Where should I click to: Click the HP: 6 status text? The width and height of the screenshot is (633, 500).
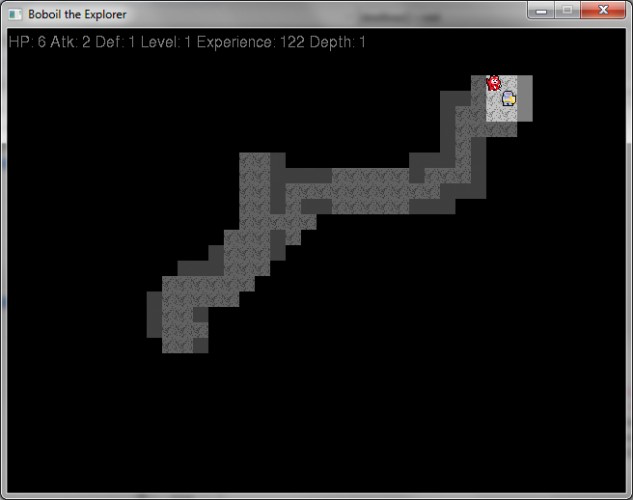point(27,42)
